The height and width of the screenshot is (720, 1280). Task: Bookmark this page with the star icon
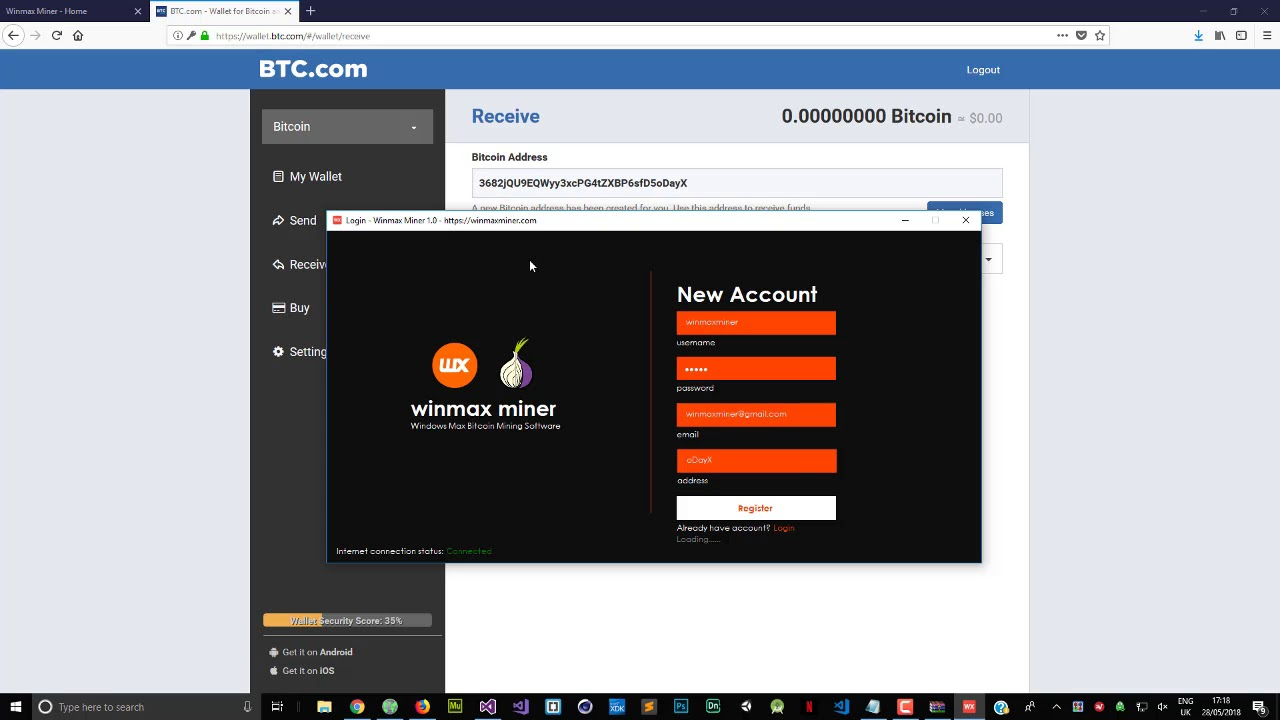(1100, 36)
